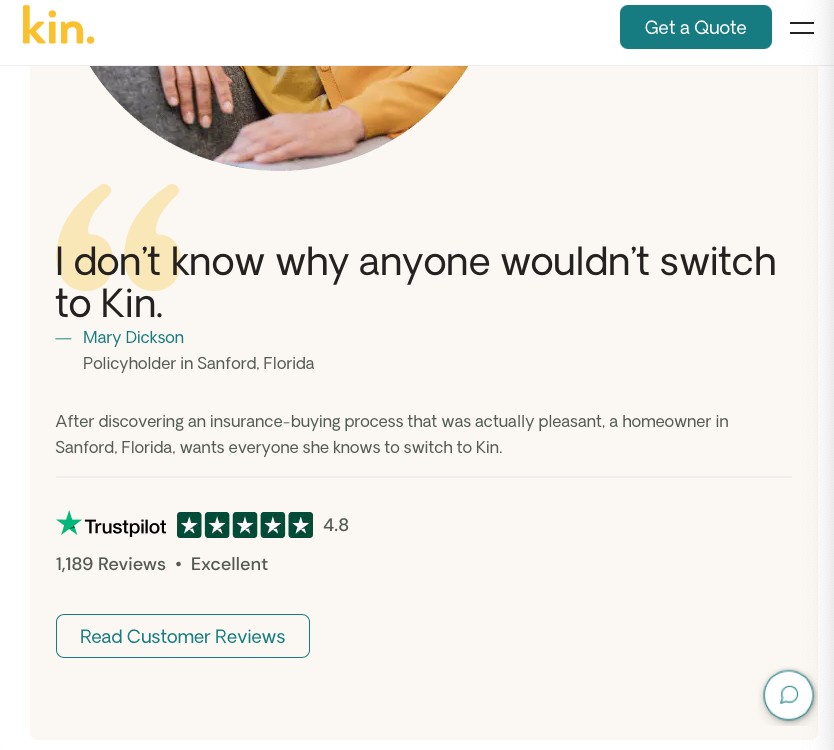
Task: Open the Mary Dickson profile link
Action: [x=133, y=337]
